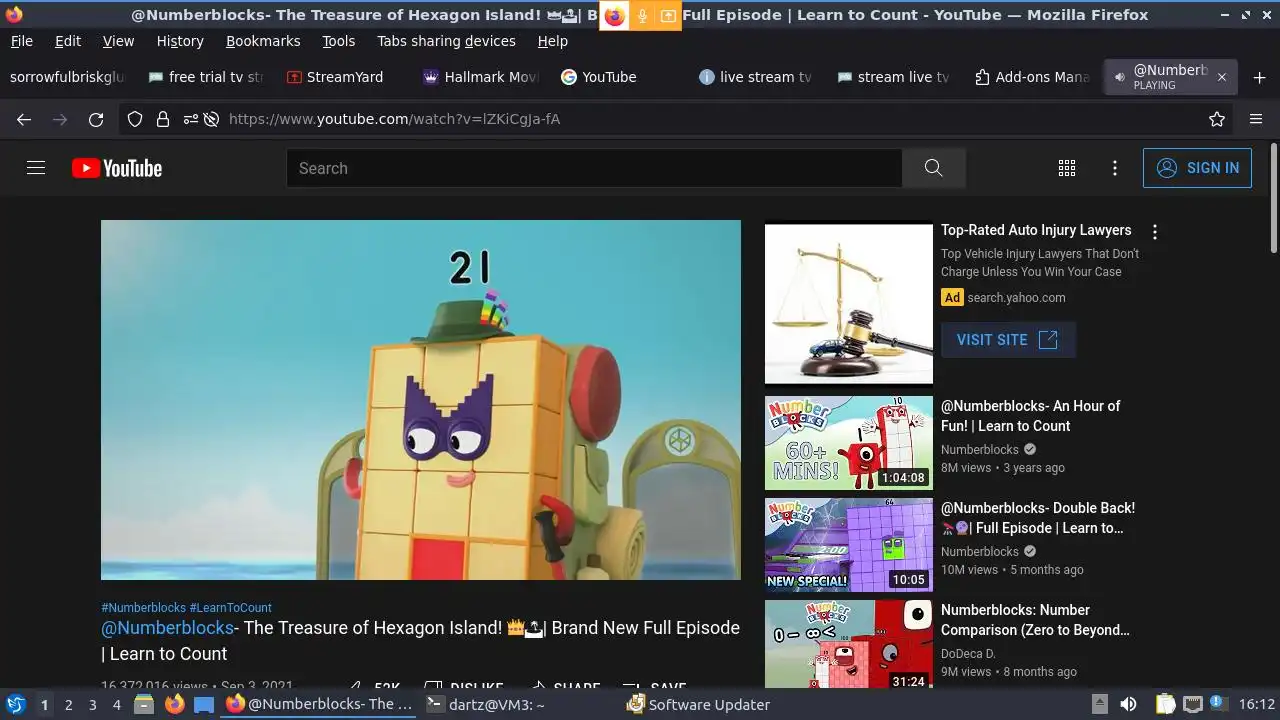Mute the playing Numberblocks tab
This screenshot has height=720, width=1280.
coord(1119,77)
